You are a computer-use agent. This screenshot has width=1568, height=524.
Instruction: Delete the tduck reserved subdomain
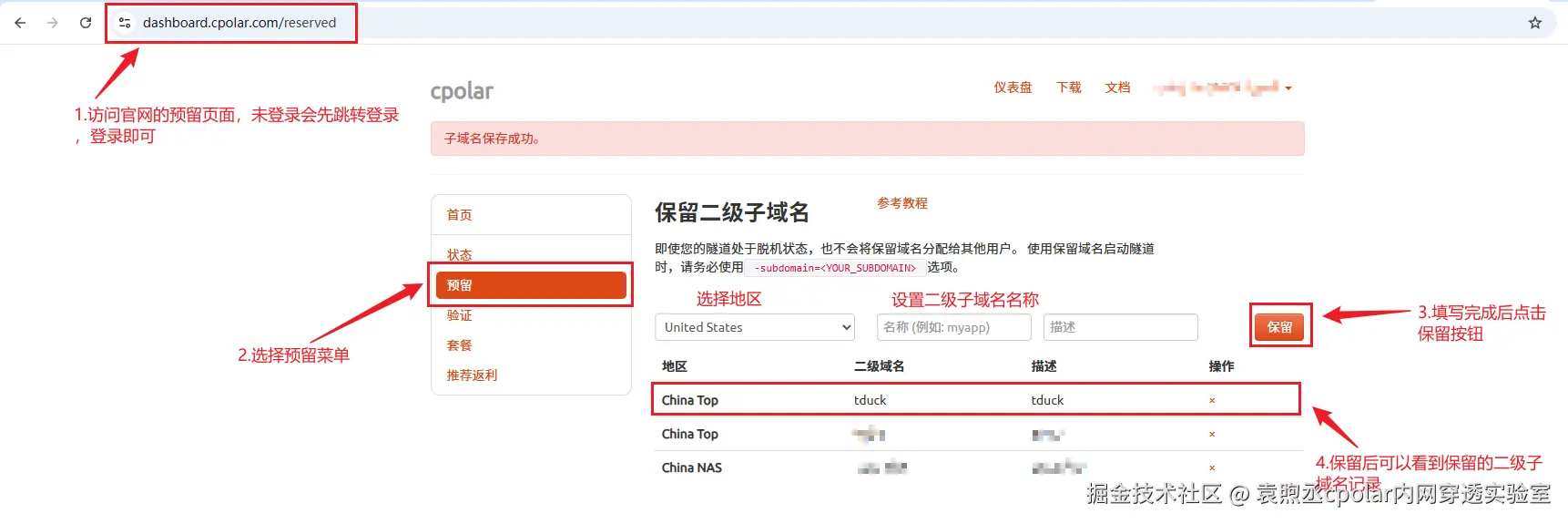click(1212, 400)
